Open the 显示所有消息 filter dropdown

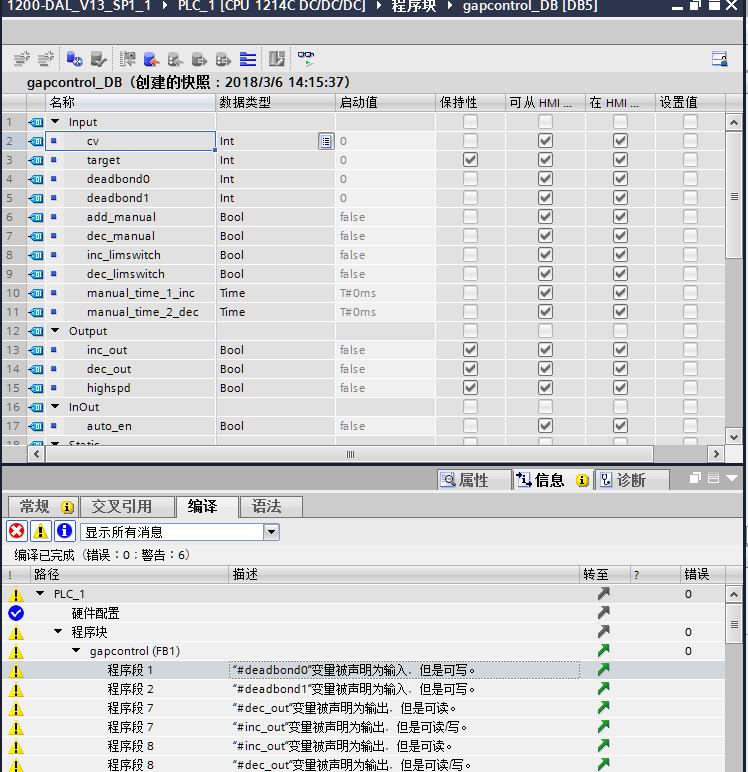tap(271, 532)
